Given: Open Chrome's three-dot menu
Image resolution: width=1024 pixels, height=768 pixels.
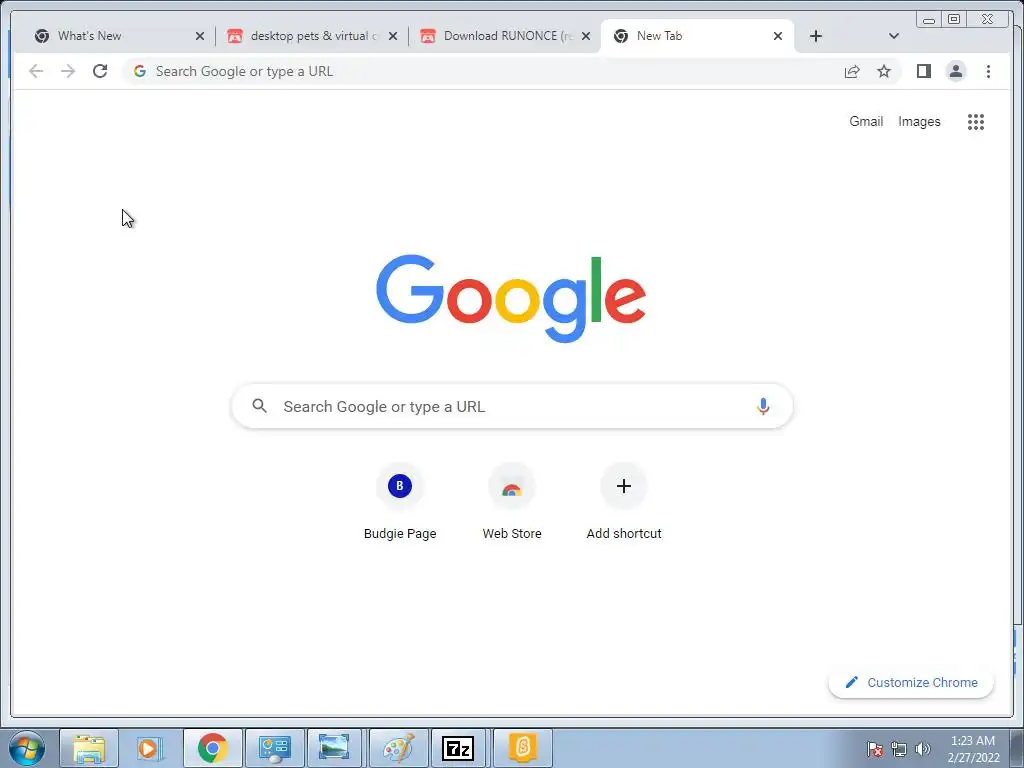Looking at the screenshot, I should pos(988,71).
